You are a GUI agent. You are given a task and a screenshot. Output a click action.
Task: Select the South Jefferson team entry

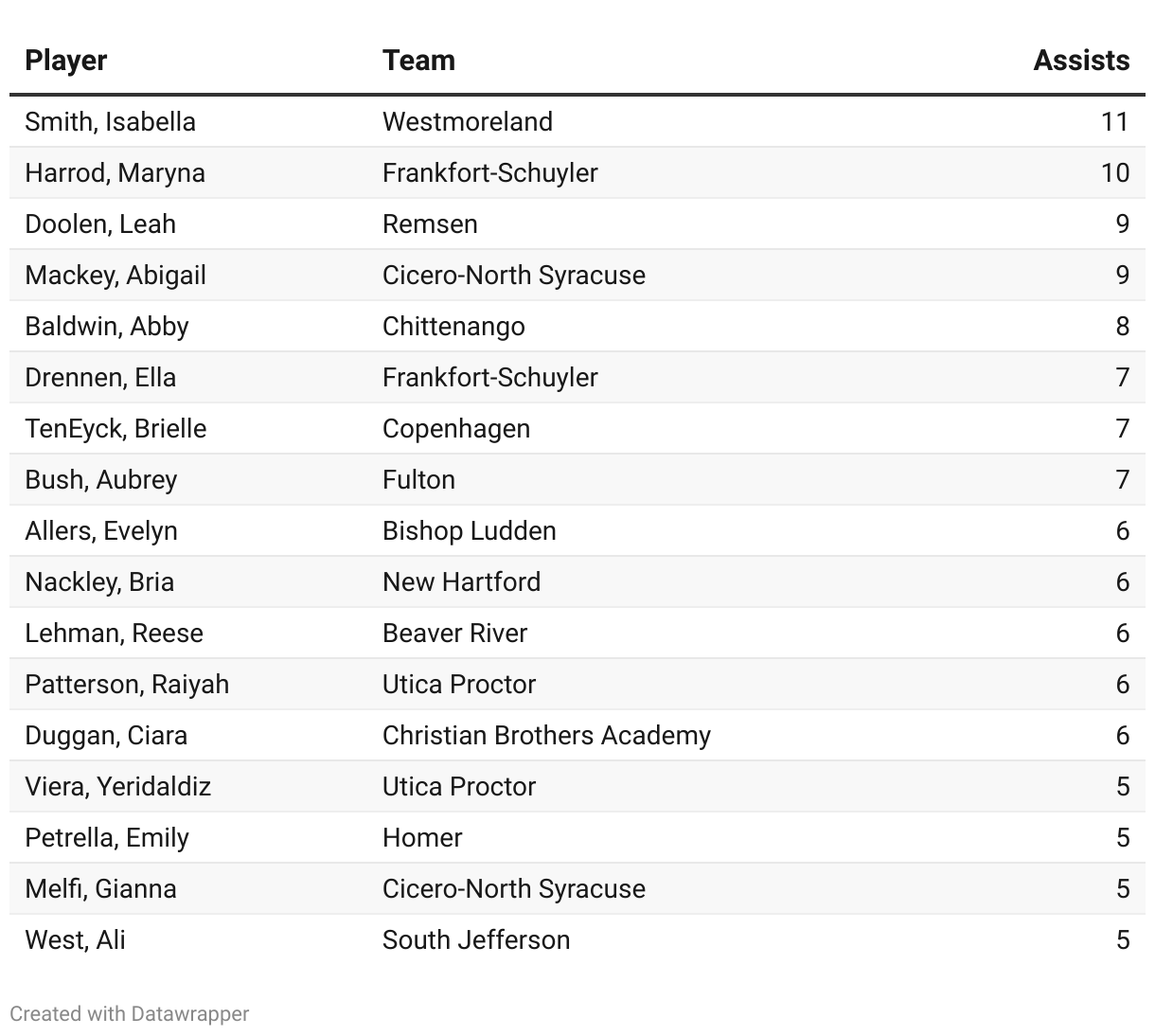coord(476,940)
